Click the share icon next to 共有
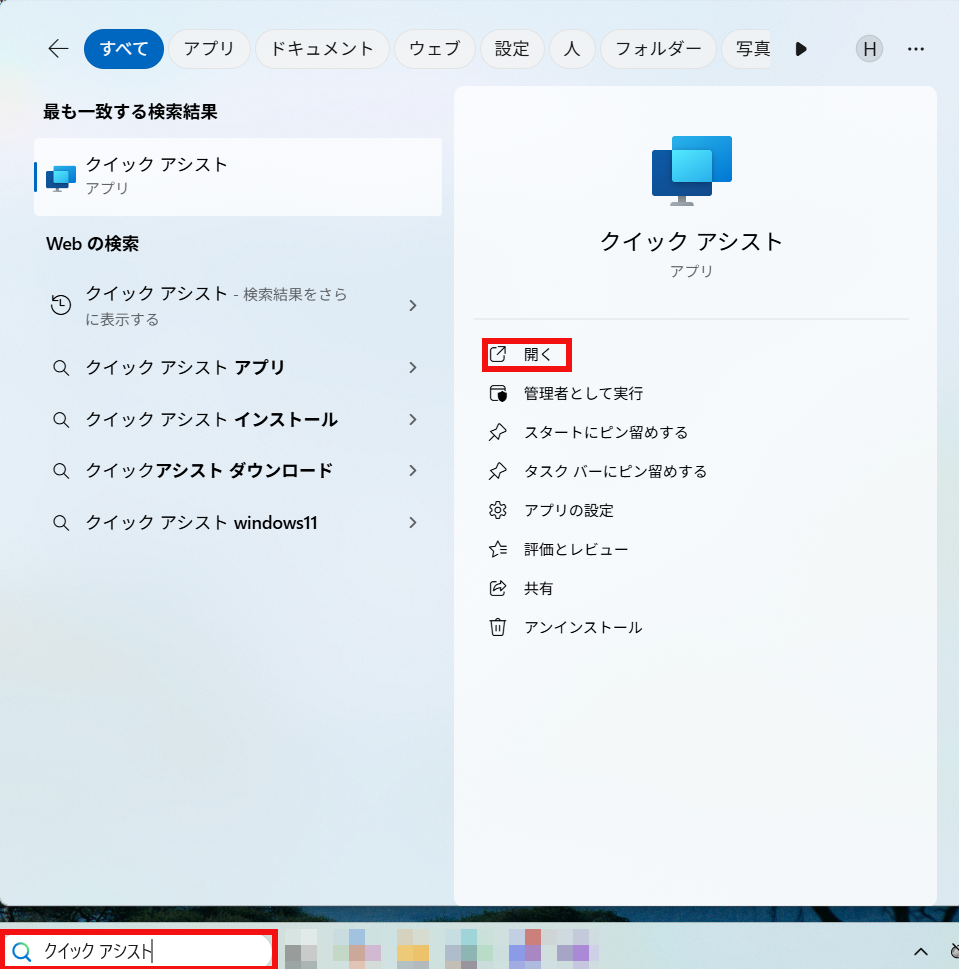The image size is (959, 969). pos(498,588)
